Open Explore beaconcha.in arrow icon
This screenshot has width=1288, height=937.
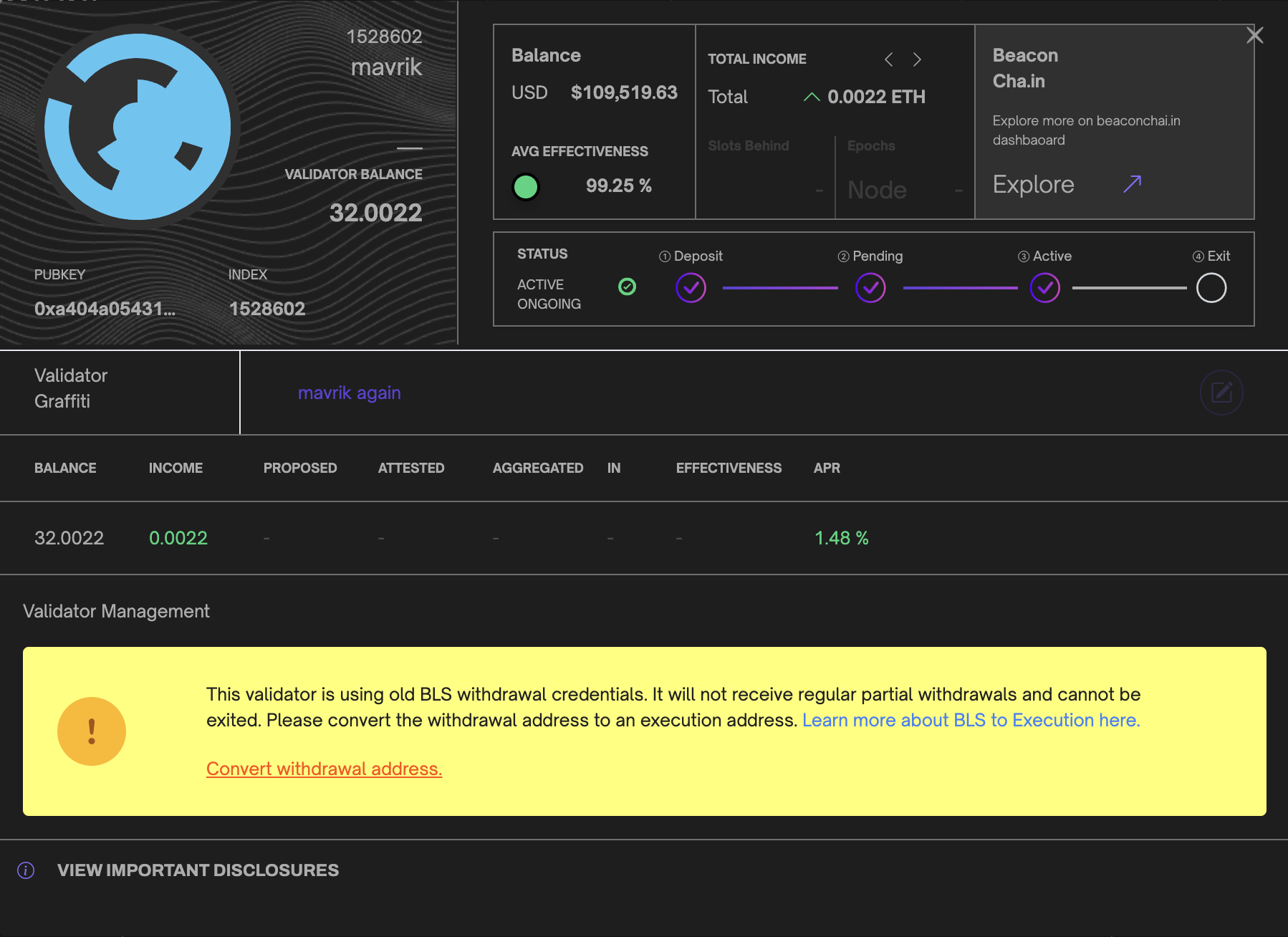point(1132,184)
